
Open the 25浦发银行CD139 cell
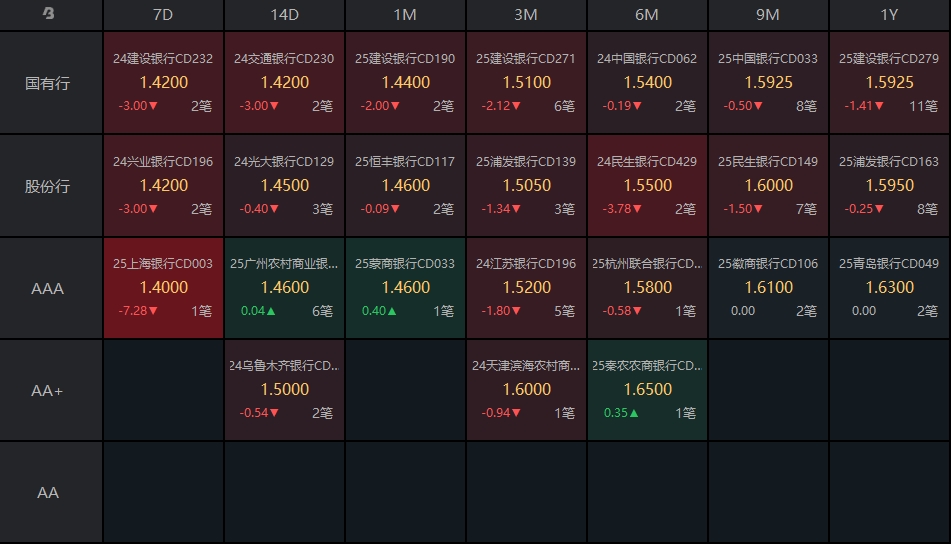(x=526, y=186)
